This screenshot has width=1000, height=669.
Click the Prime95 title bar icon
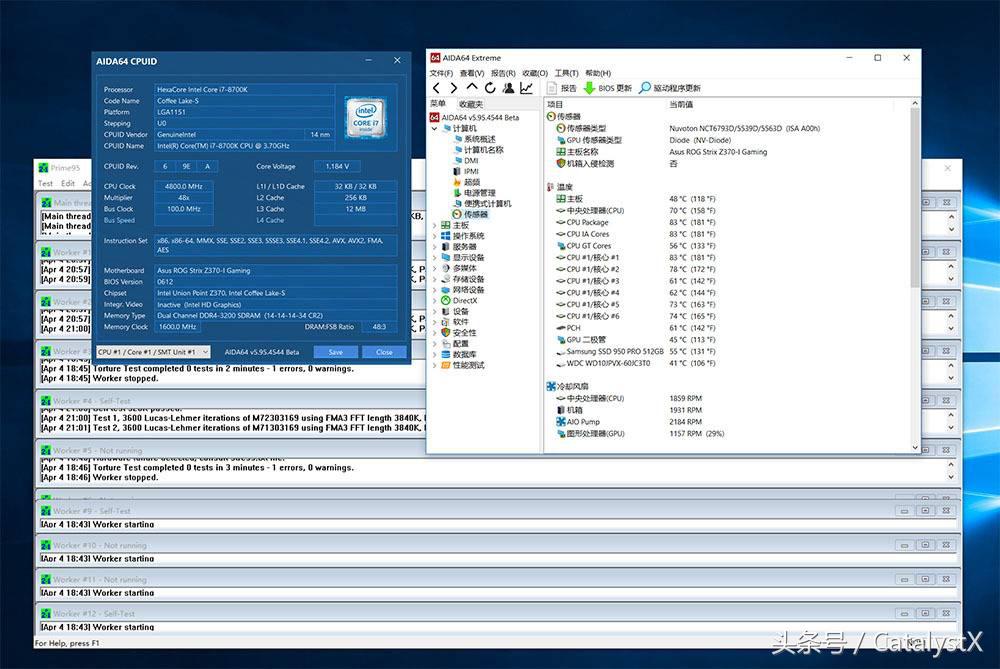click(x=43, y=168)
